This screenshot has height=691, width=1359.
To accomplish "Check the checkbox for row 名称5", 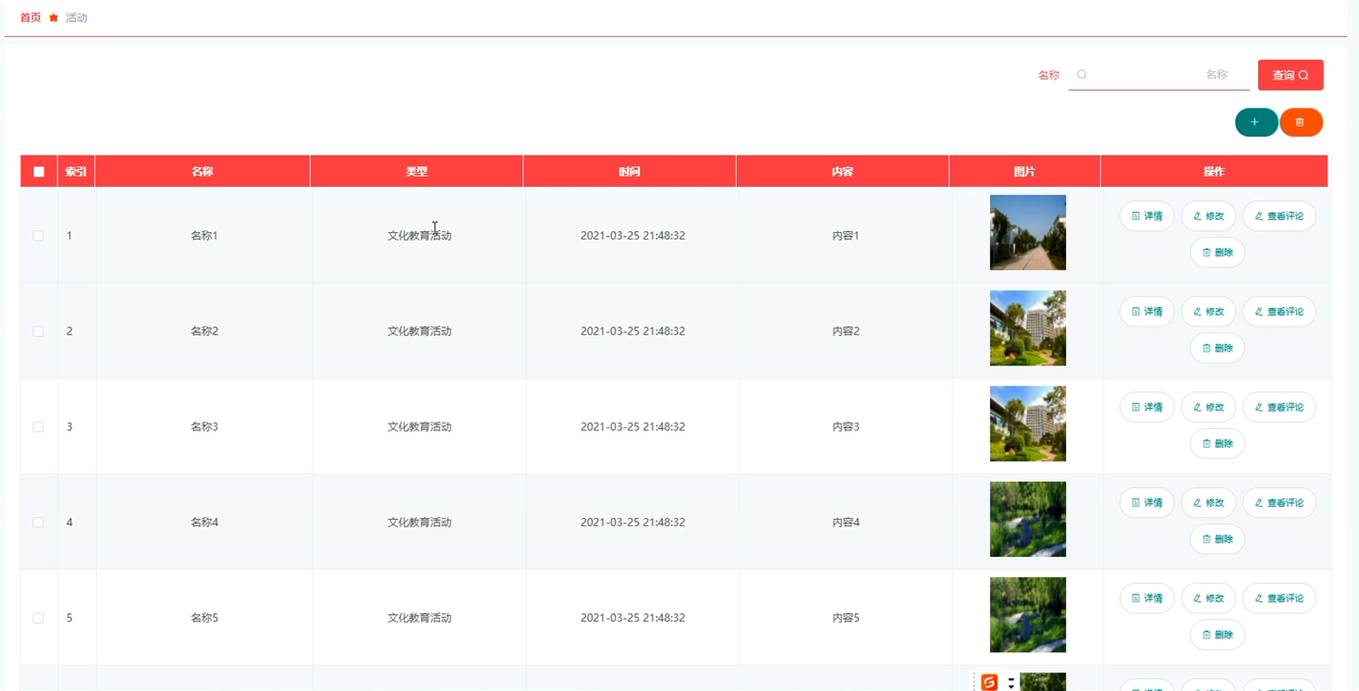I will click(38, 618).
